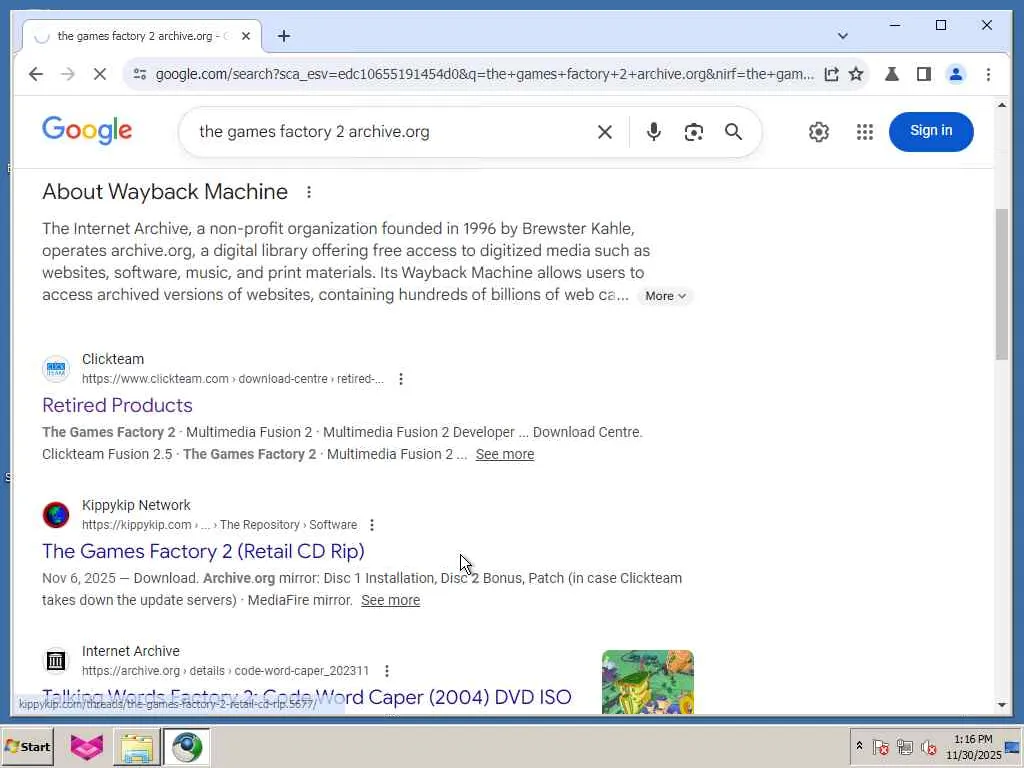1024x768 pixels.
Task: Click the Kippykip Network globe favicon
Action: [x=56, y=515]
